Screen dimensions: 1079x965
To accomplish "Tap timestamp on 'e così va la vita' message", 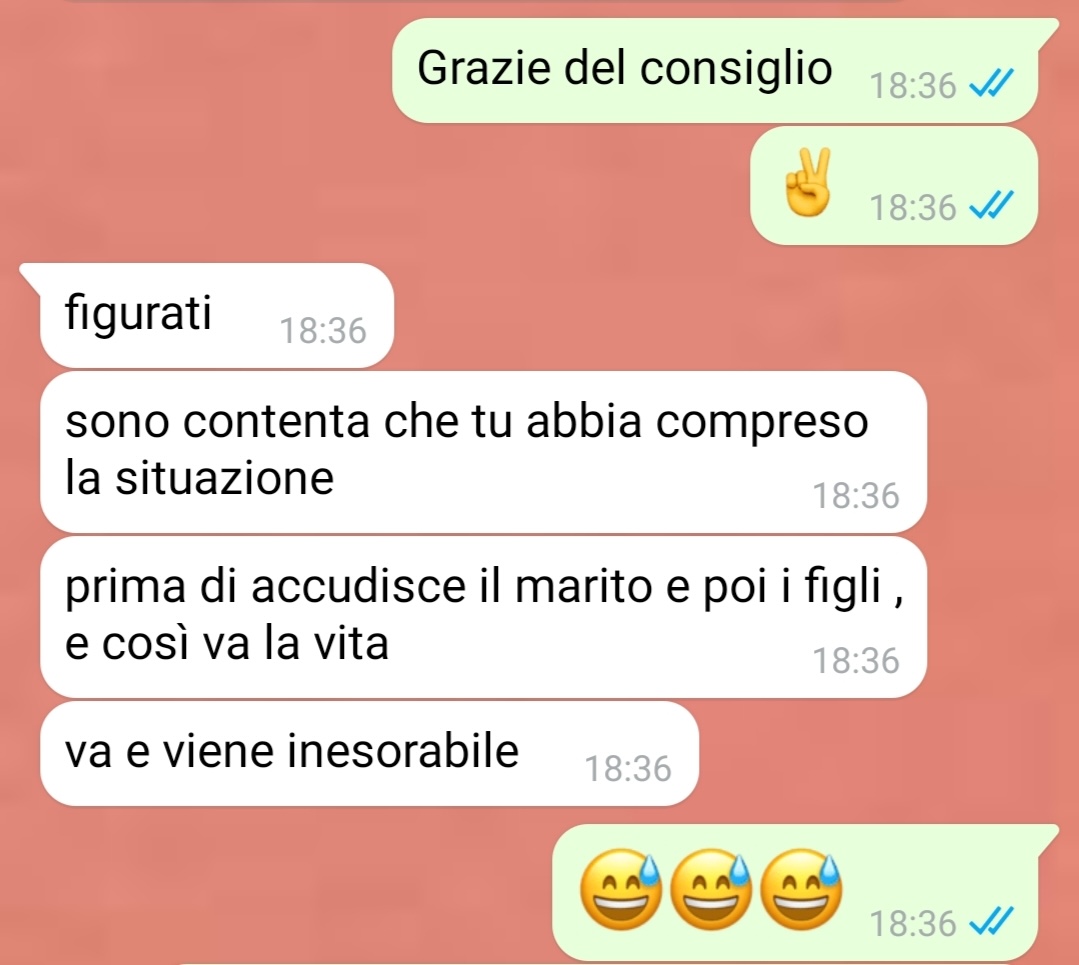I will (x=856, y=661).
